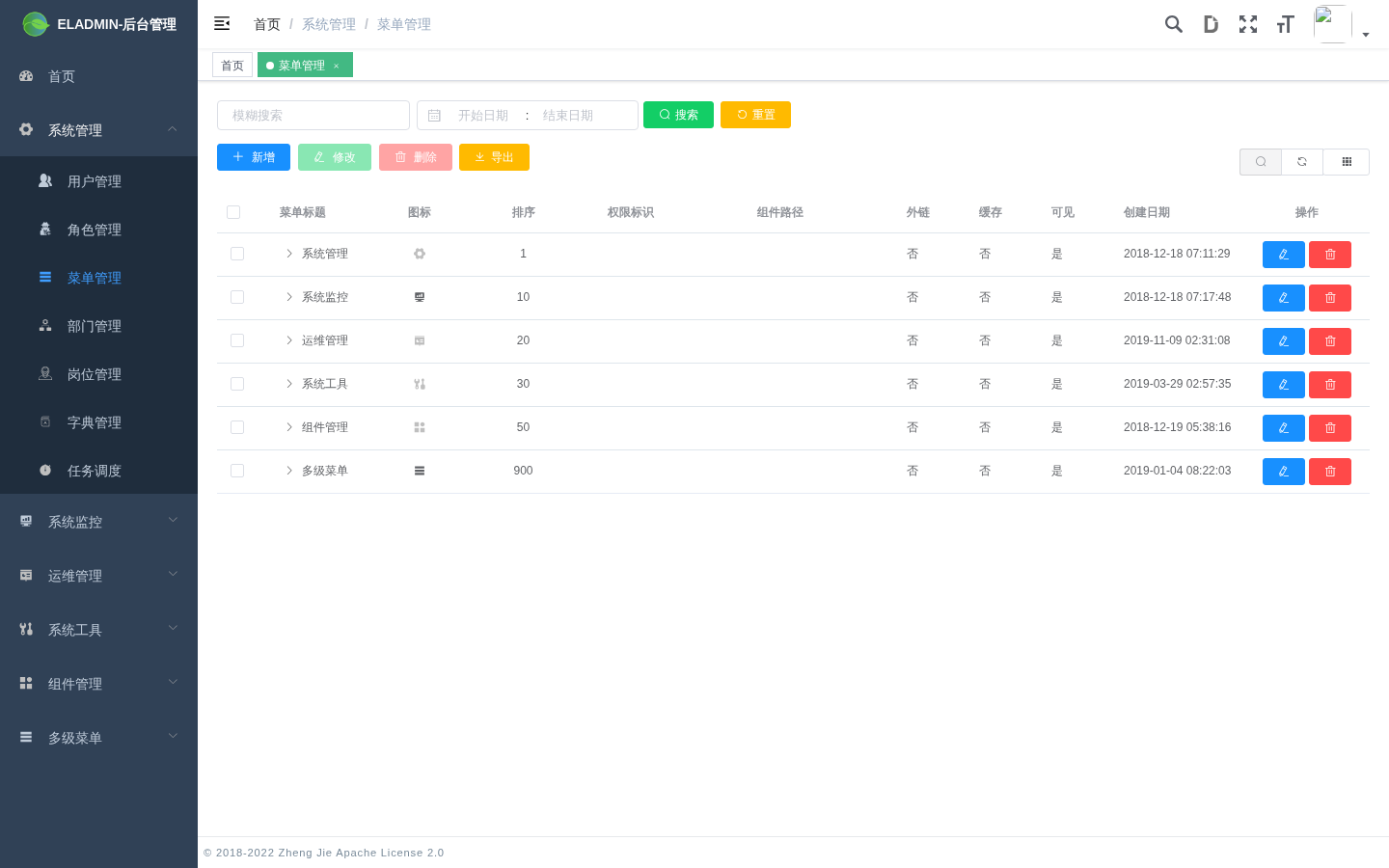Open the project documentation icon in header
The image size is (1389, 868).
coord(1211,24)
